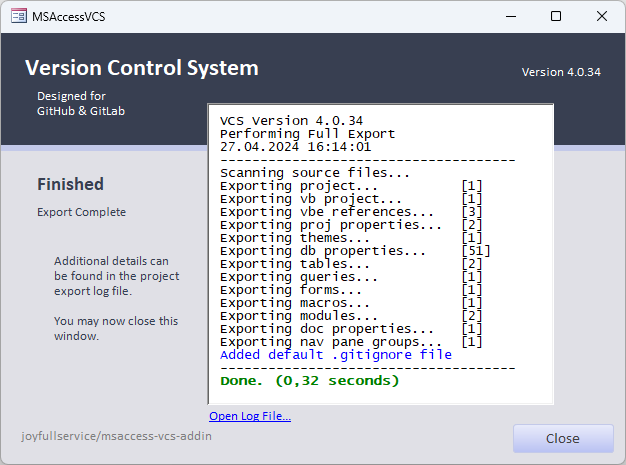
Task: Click the 'Done. (0,32 seconds)' log line
Action: tap(309, 380)
